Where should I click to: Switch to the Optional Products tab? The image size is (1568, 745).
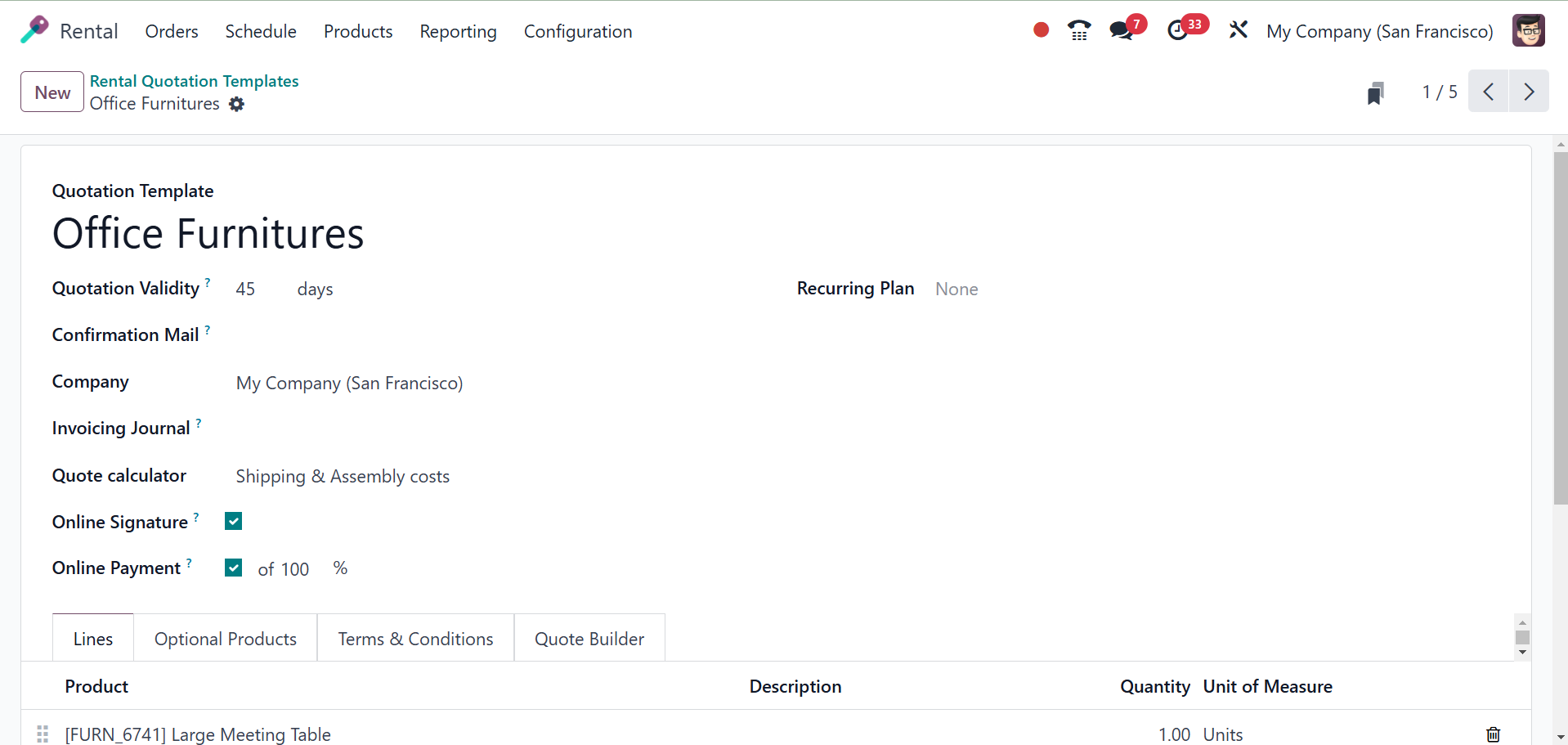tap(226, 639)
